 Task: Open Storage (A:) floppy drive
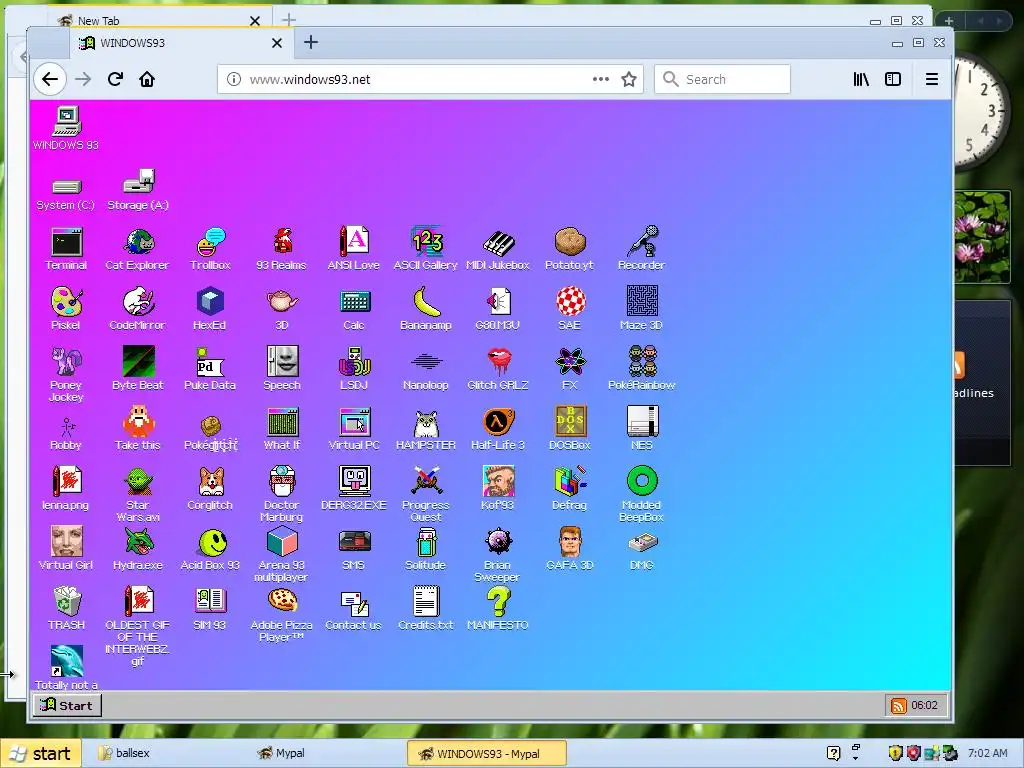point(138,189)
